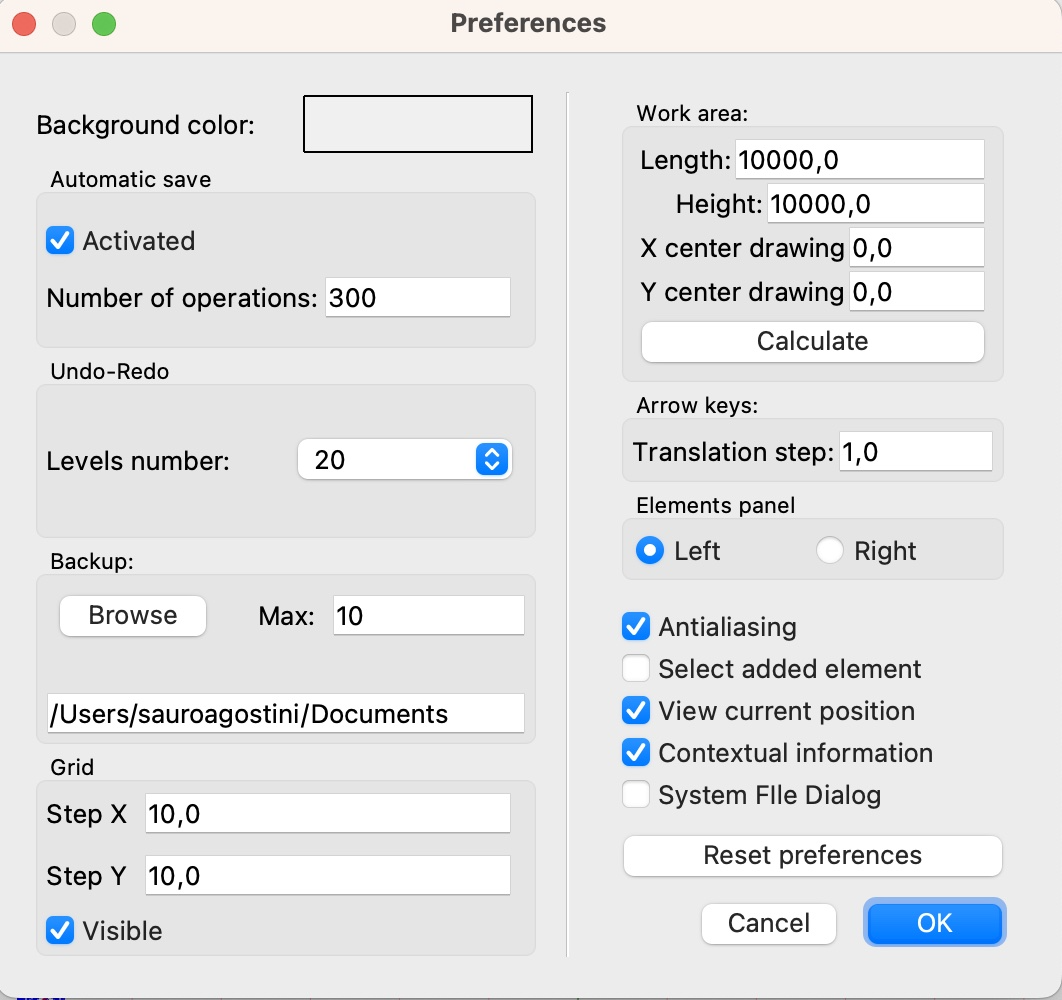Viewport: 1062px width, 1000px height.
Task: Close the Preferences window with red button
Action: pyautogui.click(x=24, y=24)
